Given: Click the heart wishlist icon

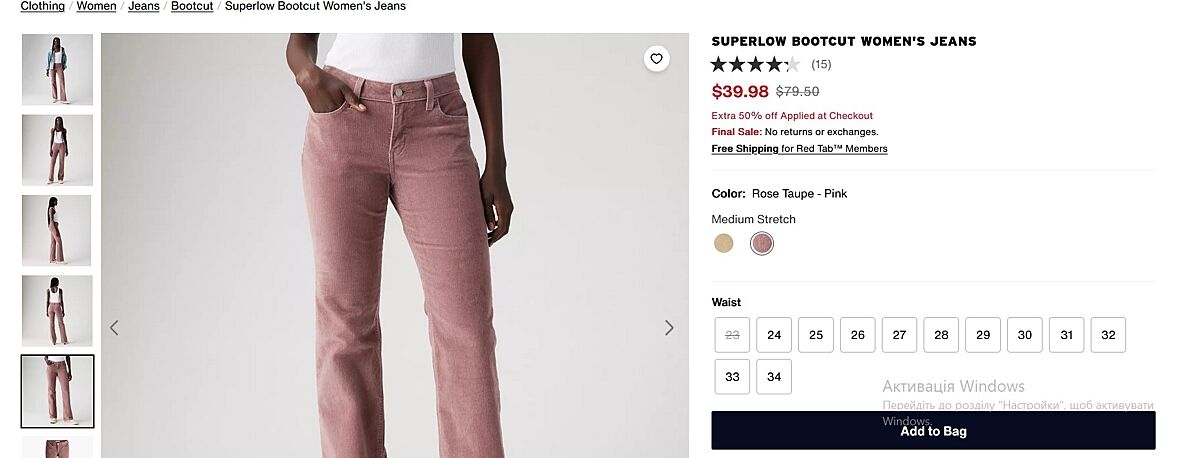Looking at the screenshot, I should [656, 59].
